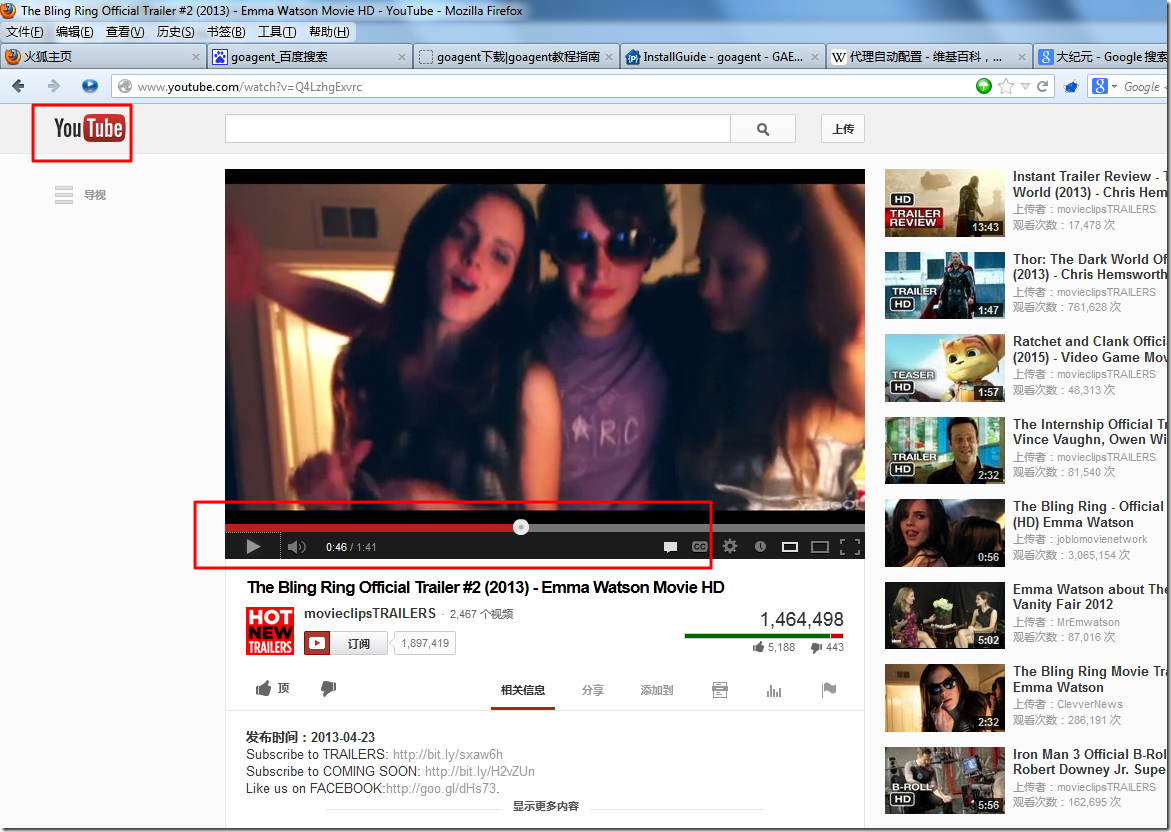Click 显示更多内容 to expand description
1171x832 pixels.
pyautogui.click(x=546, y=806)
